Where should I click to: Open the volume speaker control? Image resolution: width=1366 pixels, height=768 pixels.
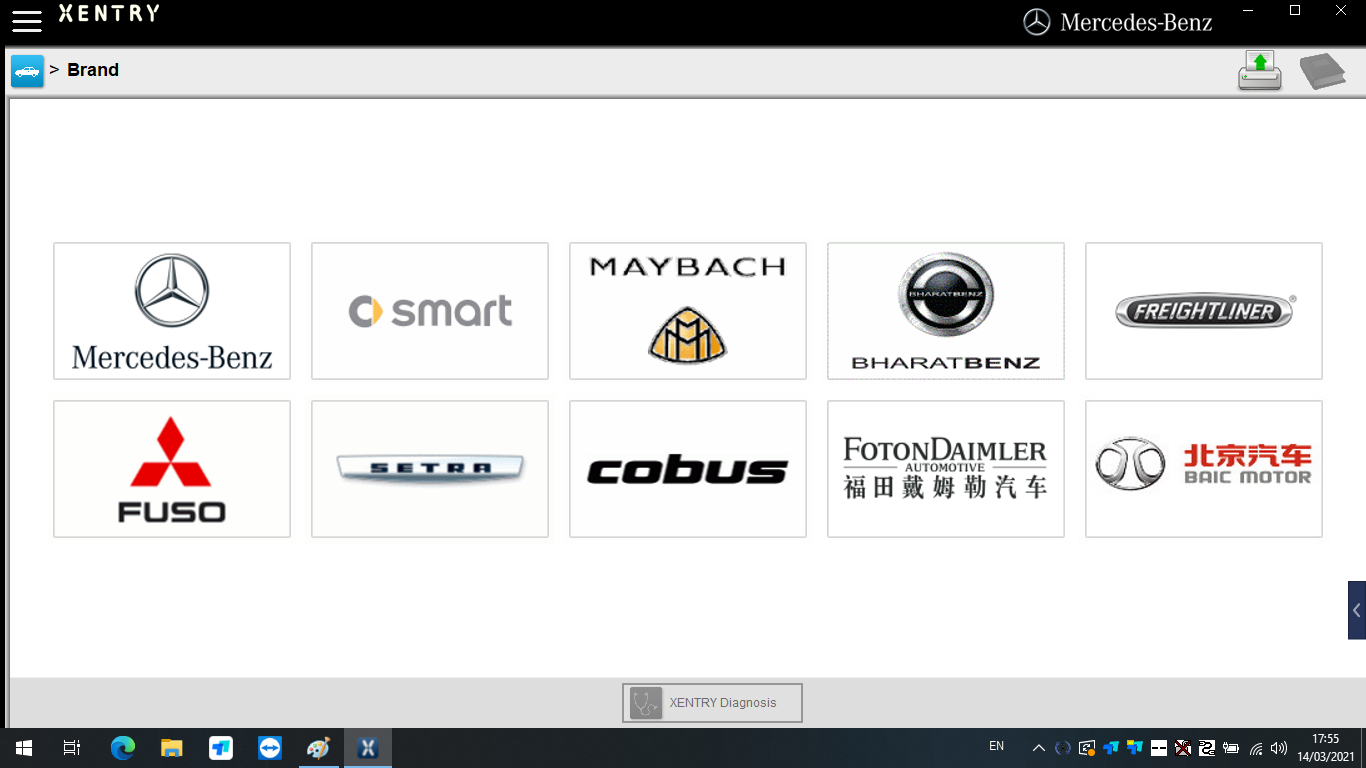tap(1279, 748)
